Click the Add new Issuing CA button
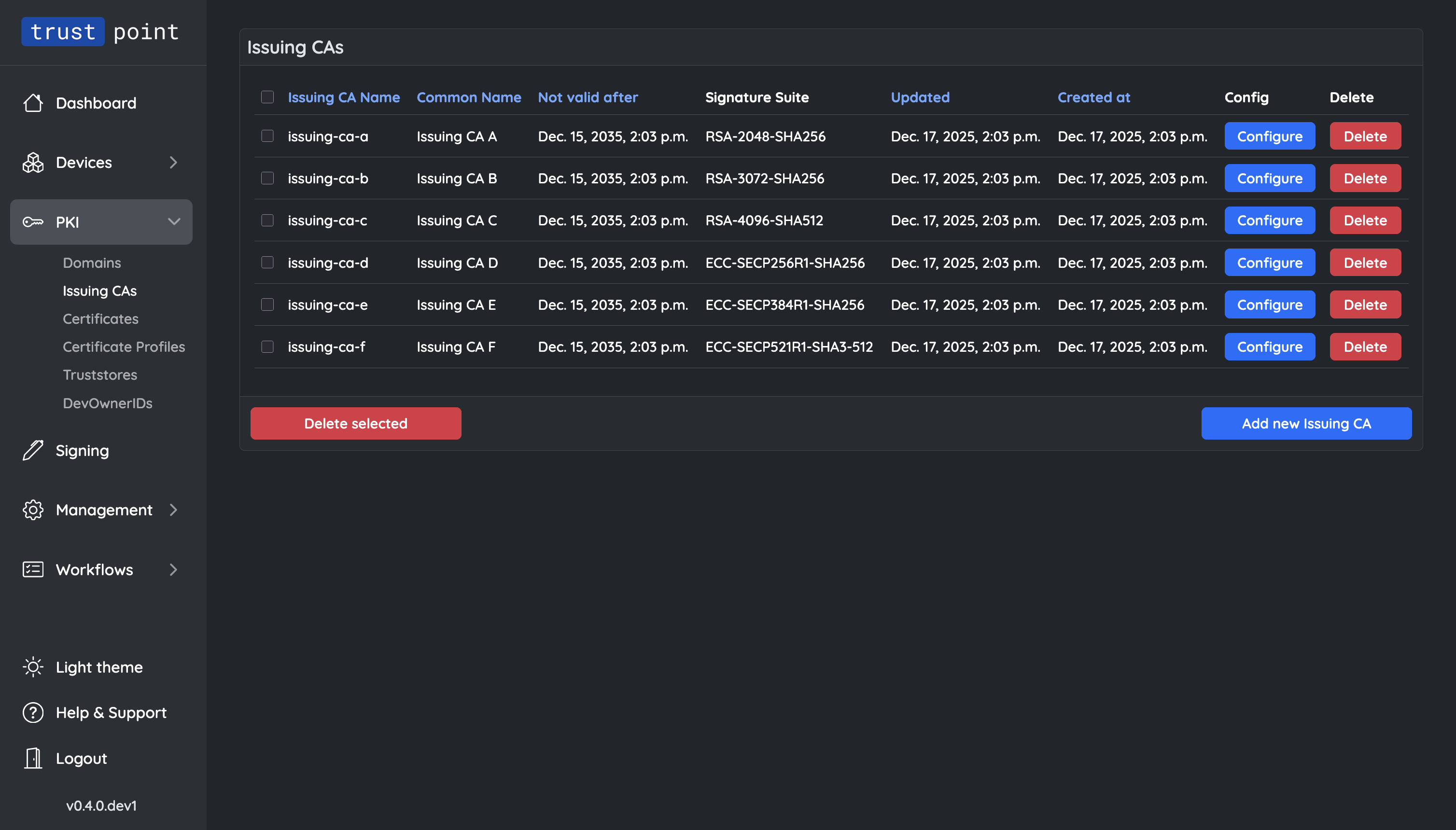Viewport: 1456px width, 830px height. pos(1306,424)
